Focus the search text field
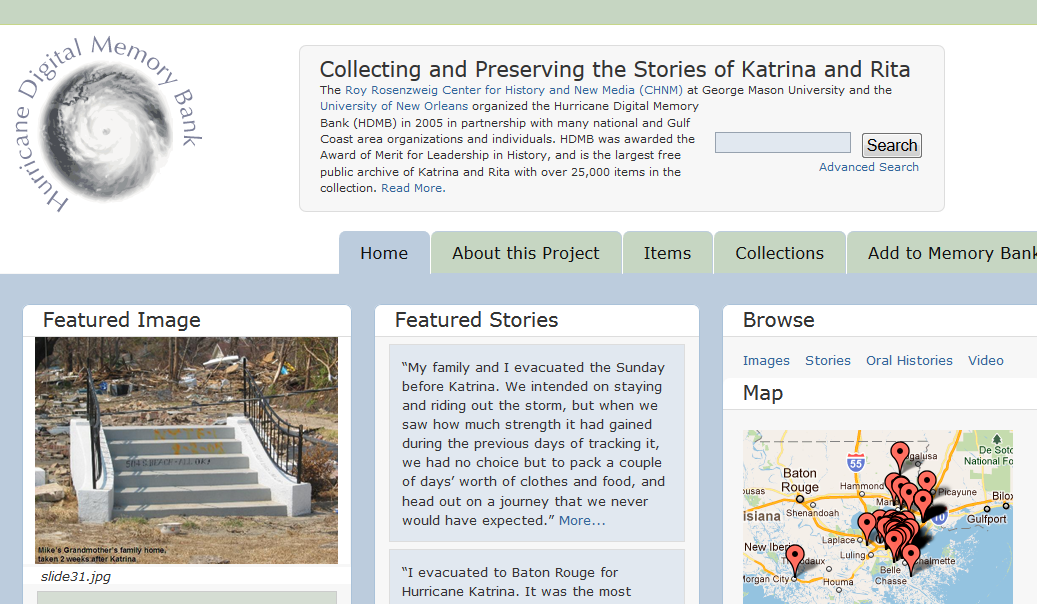Screen dimensions: 1037x604 [783, 143]
